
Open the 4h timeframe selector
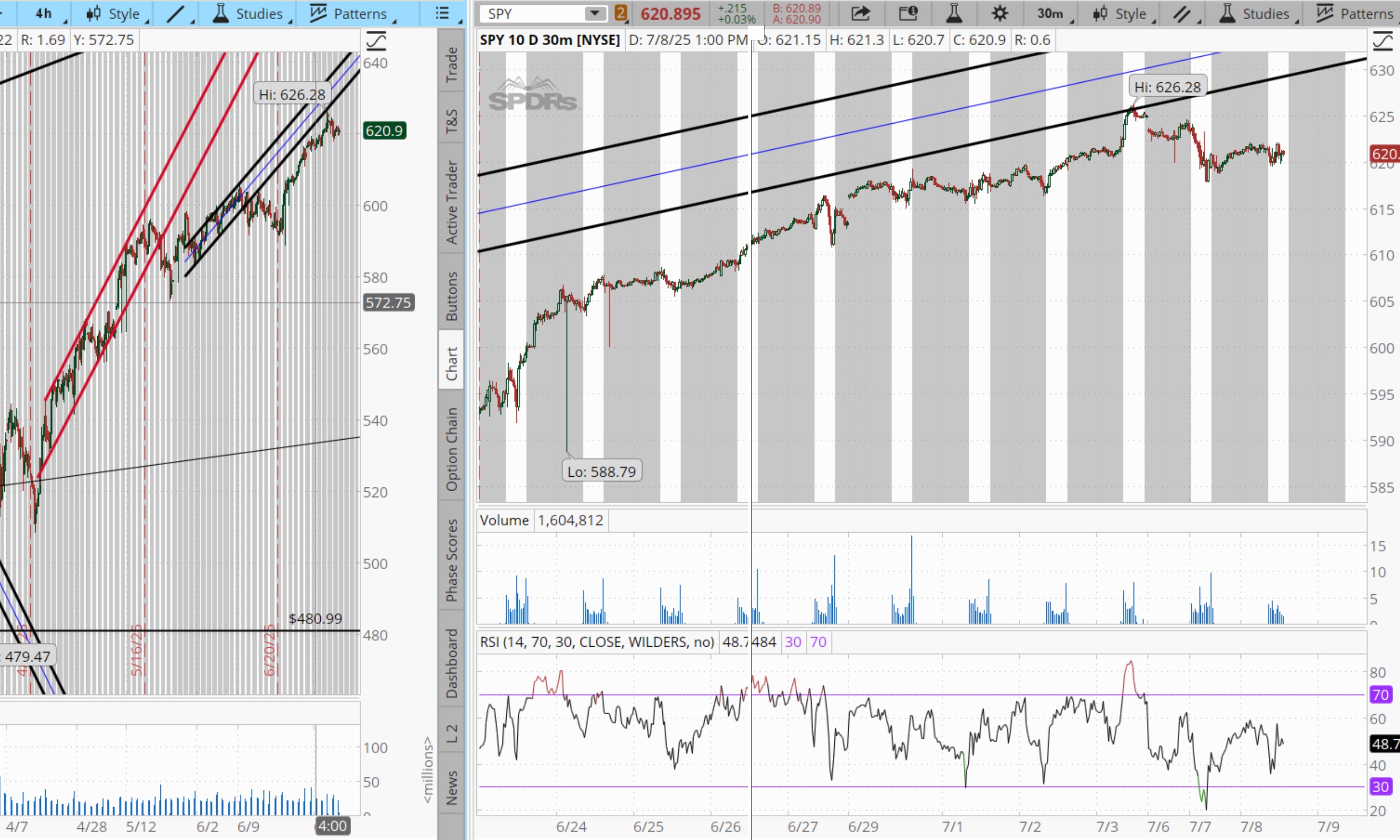[x=45, y=14]
